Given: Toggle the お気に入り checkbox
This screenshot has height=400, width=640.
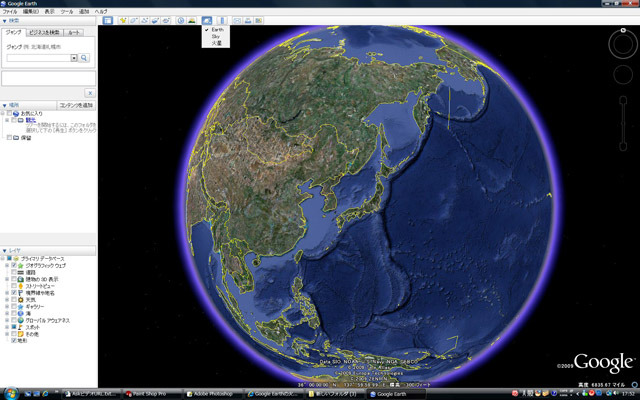Looking at the screenshot, I should click(9, 113).
